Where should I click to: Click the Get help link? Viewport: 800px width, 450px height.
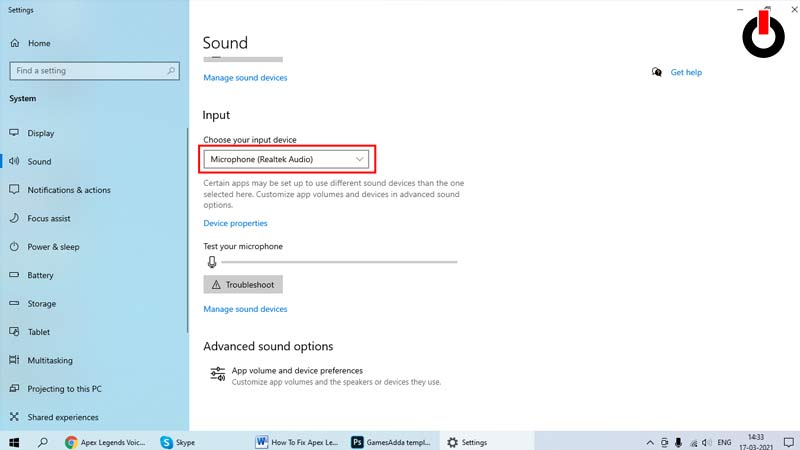(x=686, y=72)
